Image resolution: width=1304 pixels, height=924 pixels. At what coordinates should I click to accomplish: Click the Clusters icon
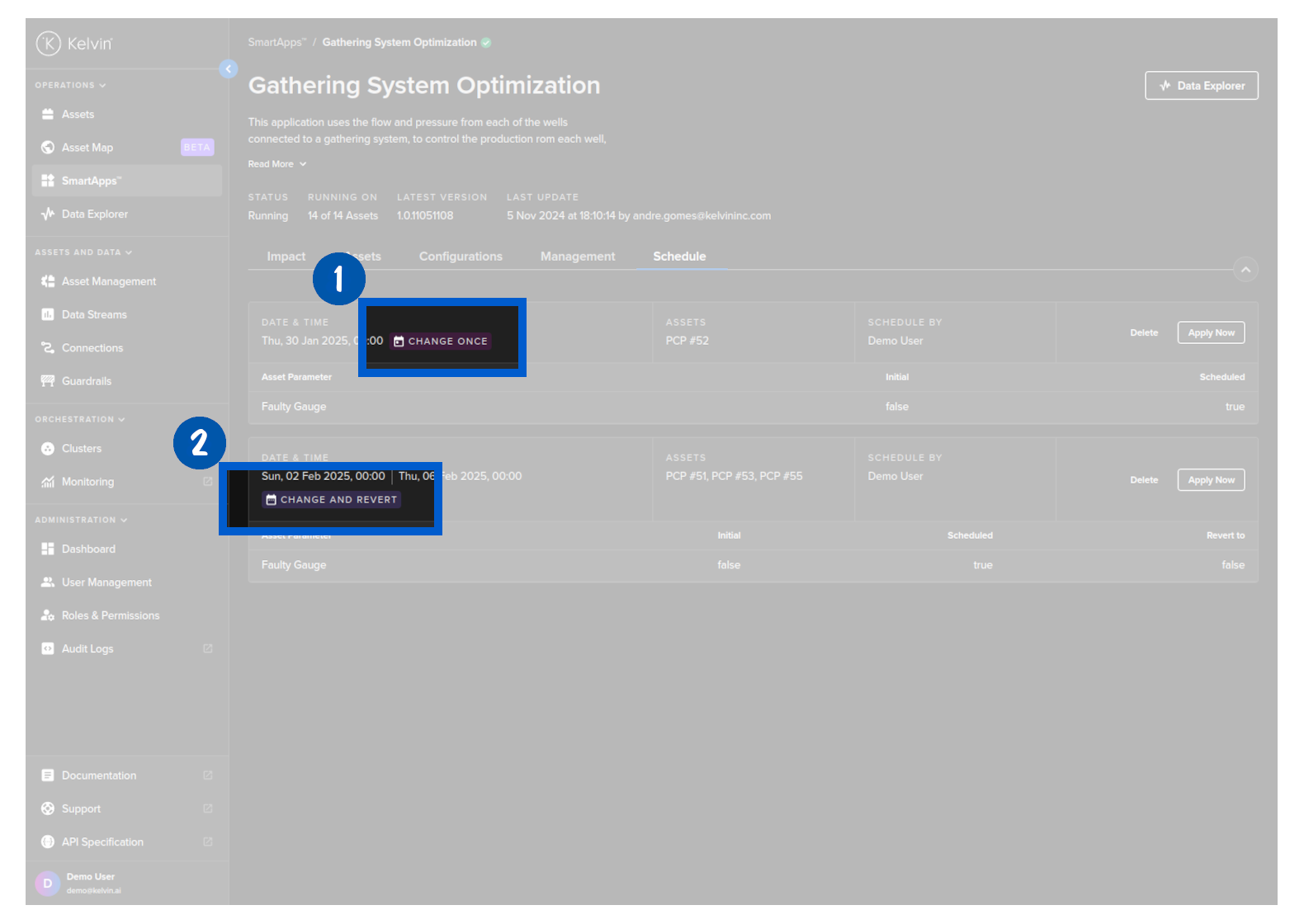click(x=48, y=449)
